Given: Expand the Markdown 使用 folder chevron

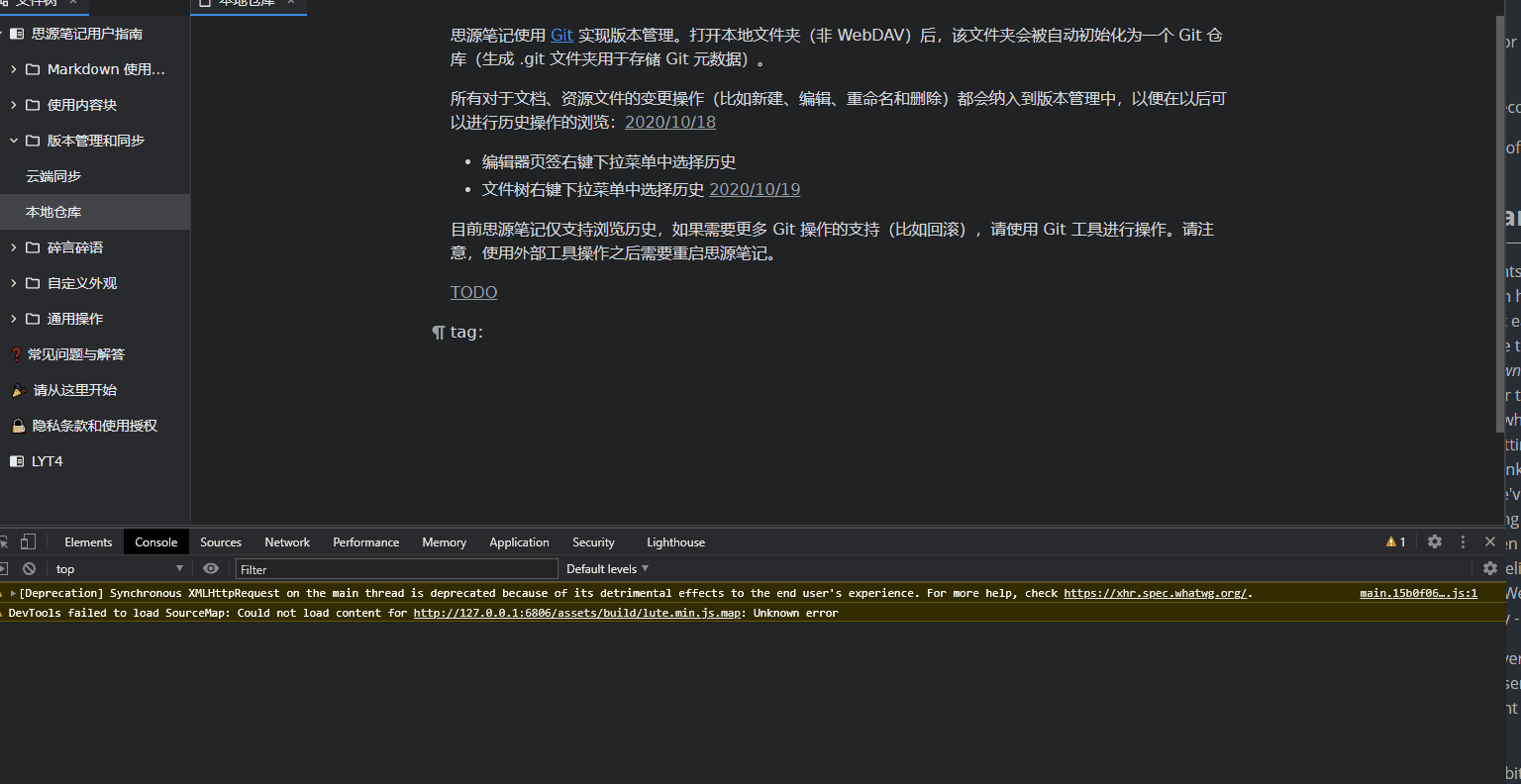Looking at the screenshot, I should pyautogui.click(x=14, y=69).
